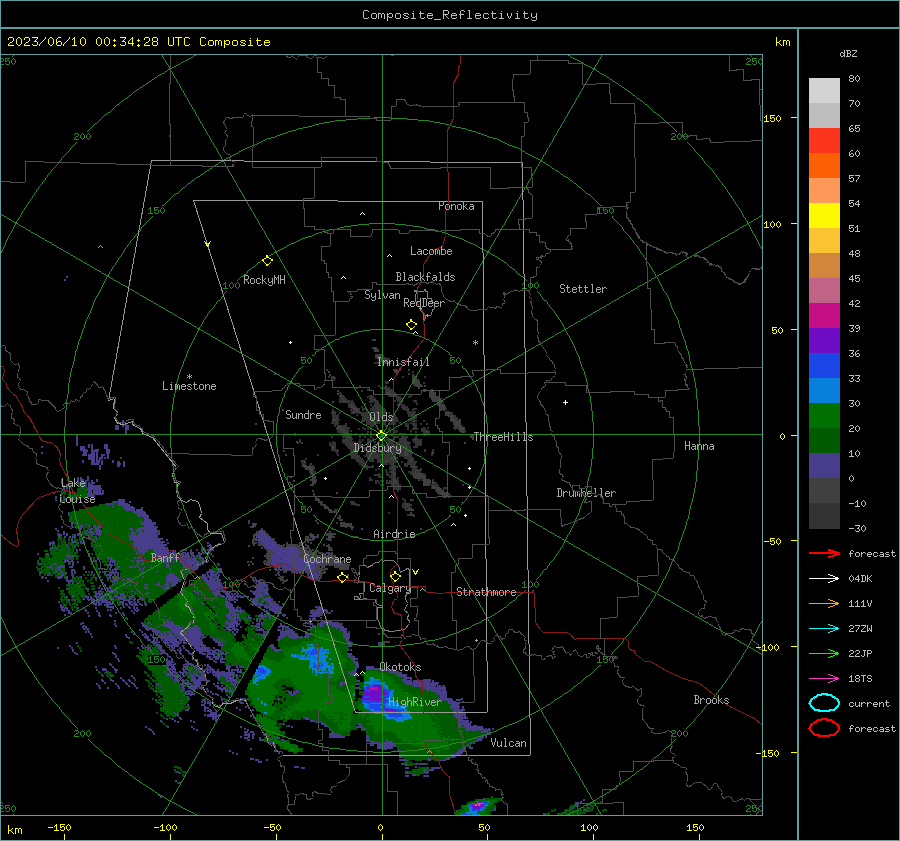Click the orange 111V arrow icon
Screen dimensions: 900x841
point(824,603)
